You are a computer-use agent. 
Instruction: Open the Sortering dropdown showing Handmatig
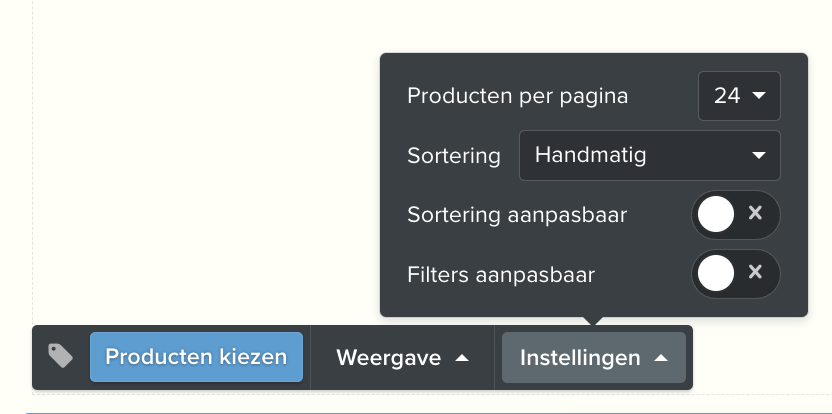pyautogui.click(x=649, y=156)
